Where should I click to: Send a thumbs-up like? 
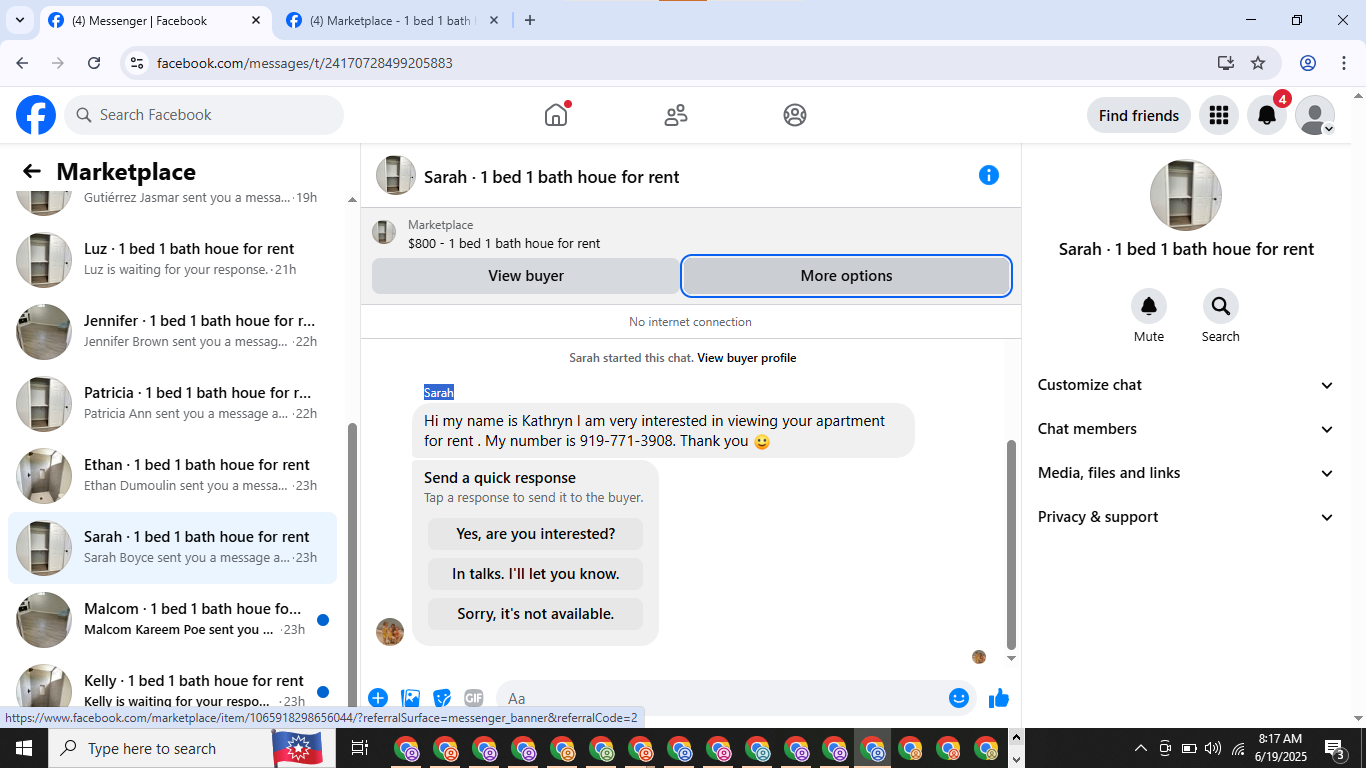point(999,698)
